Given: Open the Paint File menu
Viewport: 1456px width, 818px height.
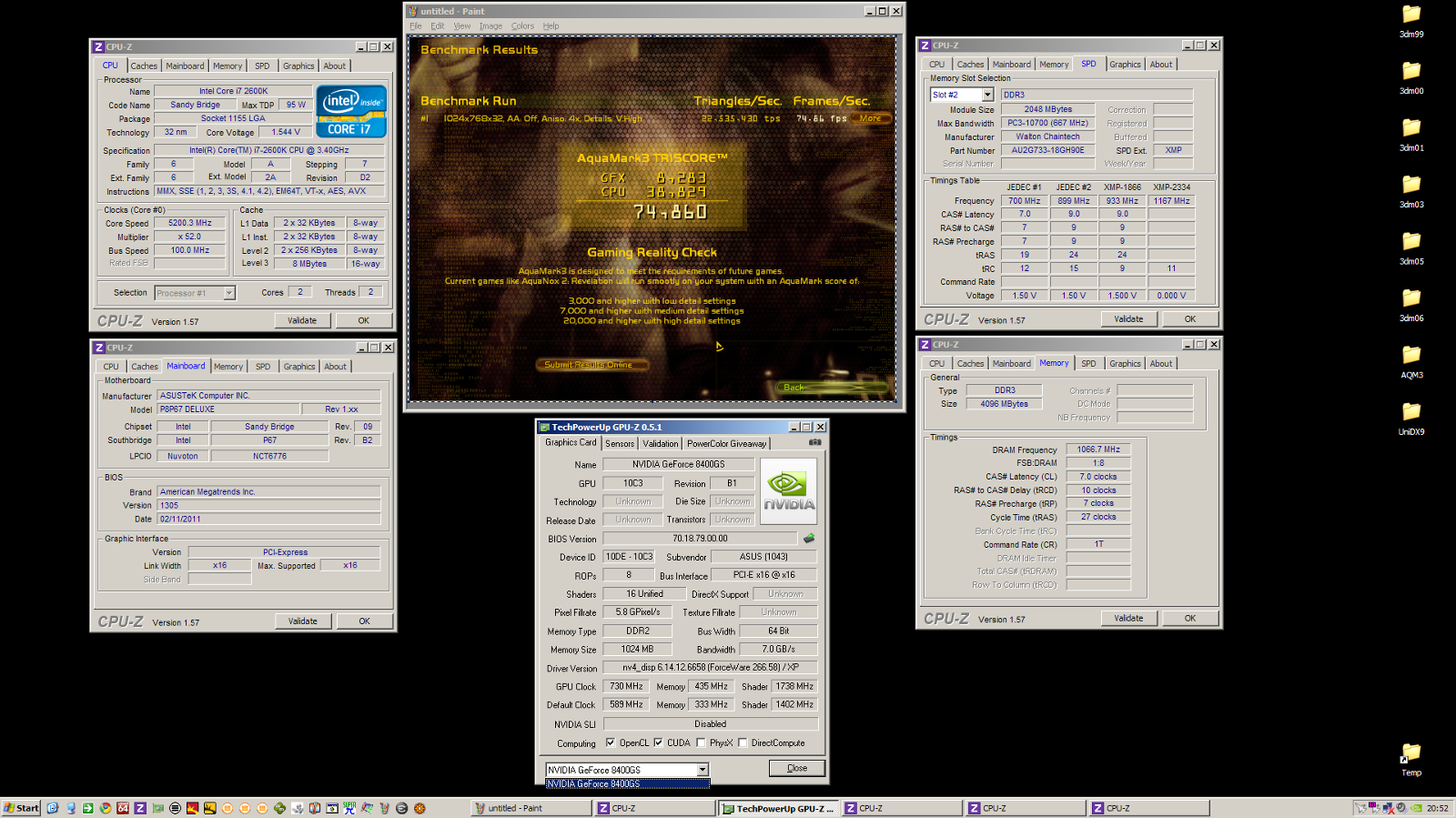Looking at the screenshot, I should [x=416, y=26].
